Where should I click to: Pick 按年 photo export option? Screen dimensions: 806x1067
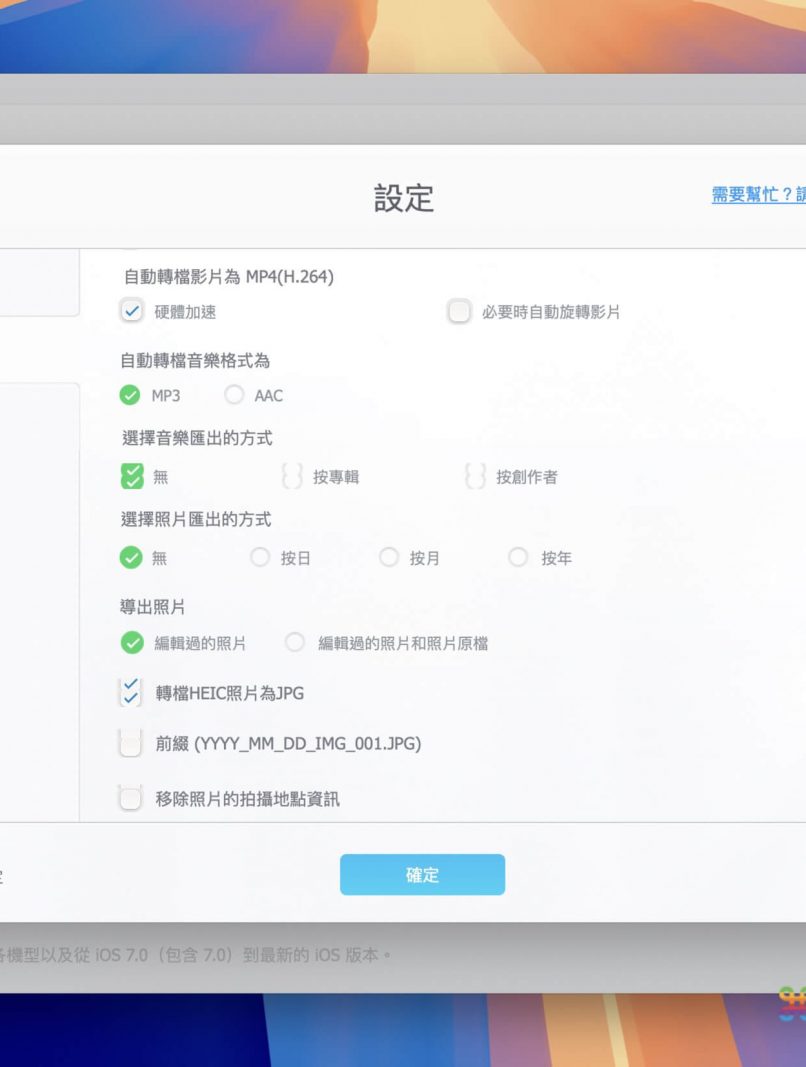[518, 558]
